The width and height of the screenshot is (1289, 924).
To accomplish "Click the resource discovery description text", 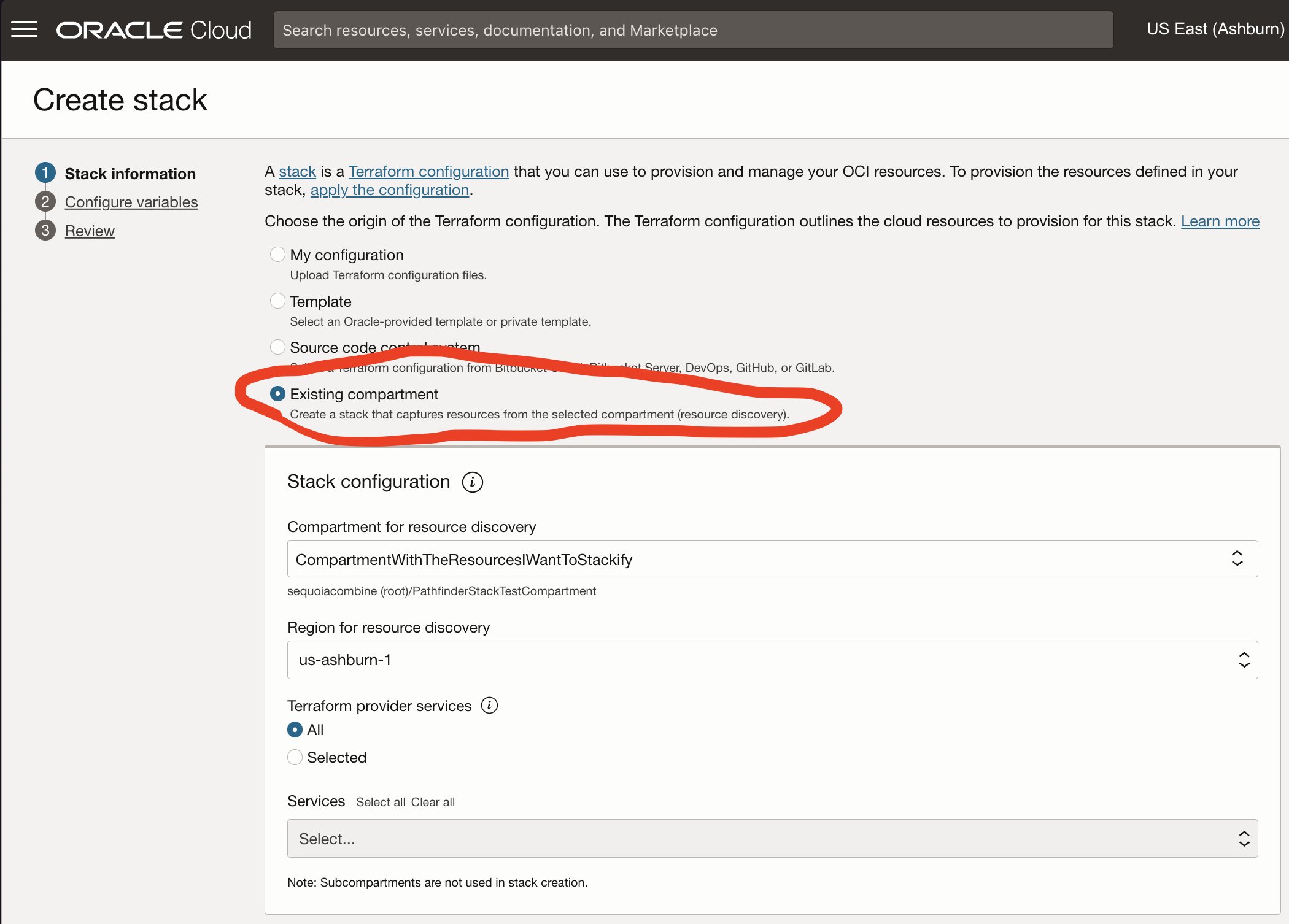I will (540, 415).
